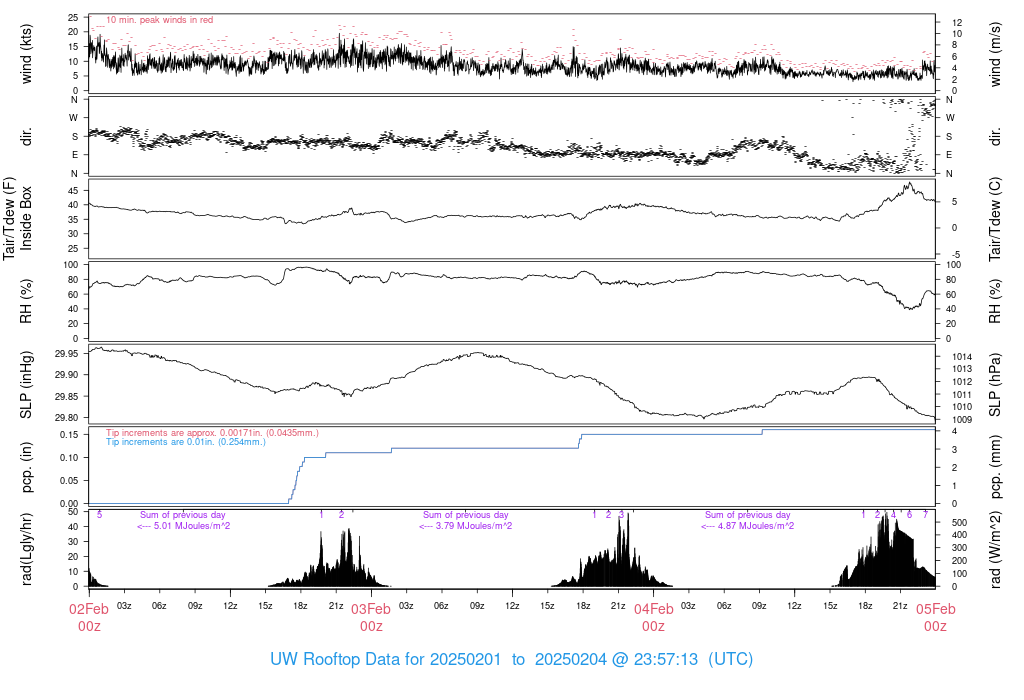Click the '0.15' tick on the precipitation axis

(69, 435)
